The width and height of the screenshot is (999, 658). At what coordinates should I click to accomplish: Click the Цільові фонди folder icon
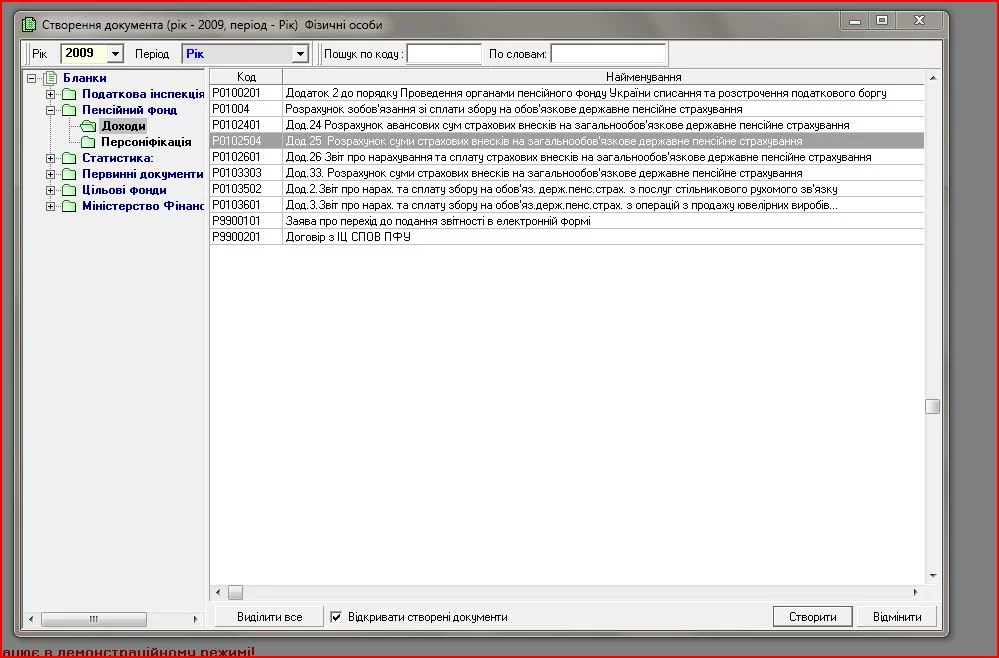[x=69, y=190]
